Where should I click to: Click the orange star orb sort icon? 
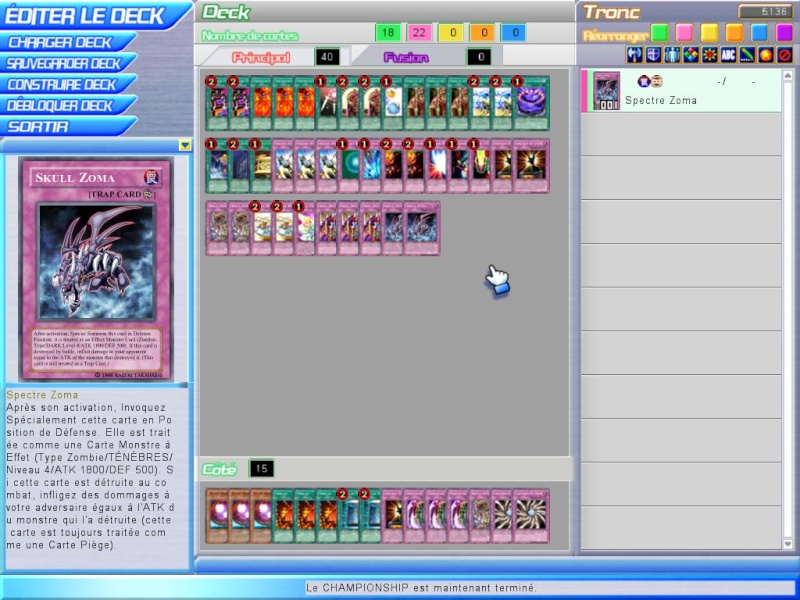tap(766, 55)
